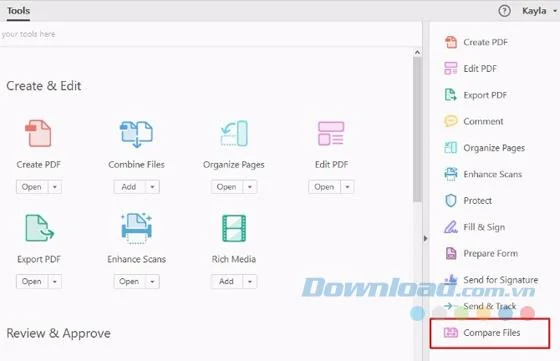The width and height of the screenshot is (560, 361).
Task: Open dropdown arrow next to Combine Files Add
Action: (152, 187)
